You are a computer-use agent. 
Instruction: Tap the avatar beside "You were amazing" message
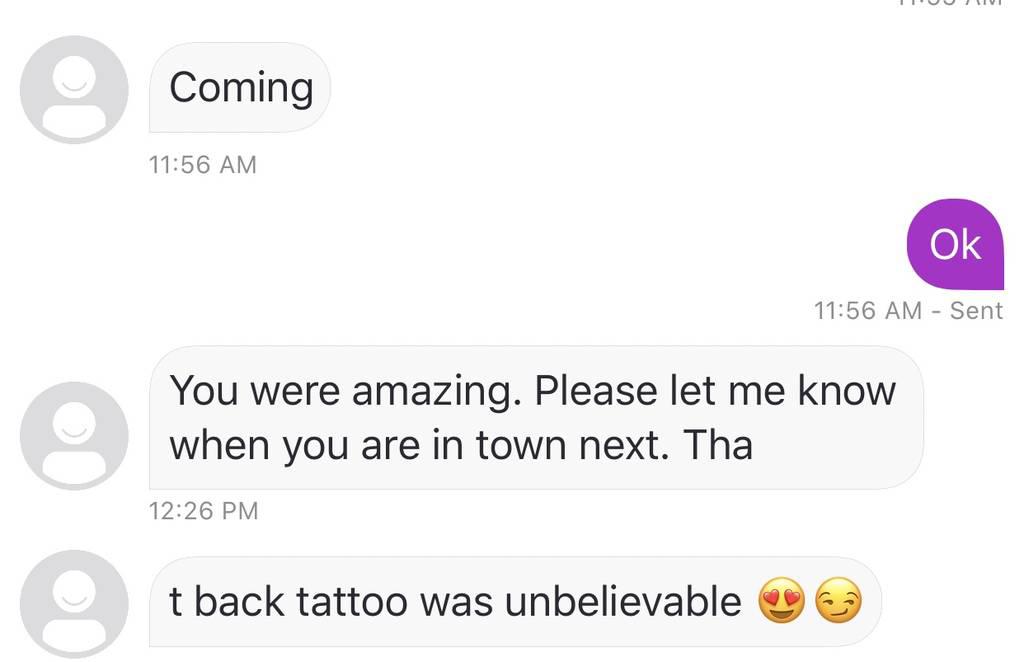[74, 436]
